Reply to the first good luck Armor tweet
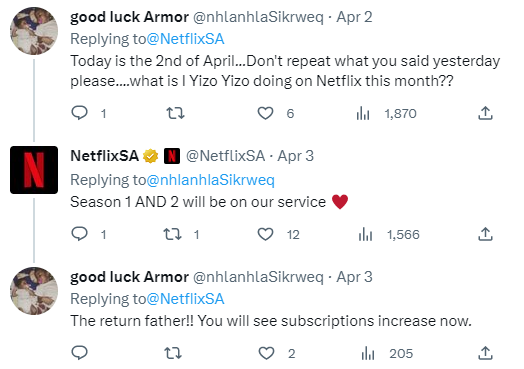 click(80, 113)
